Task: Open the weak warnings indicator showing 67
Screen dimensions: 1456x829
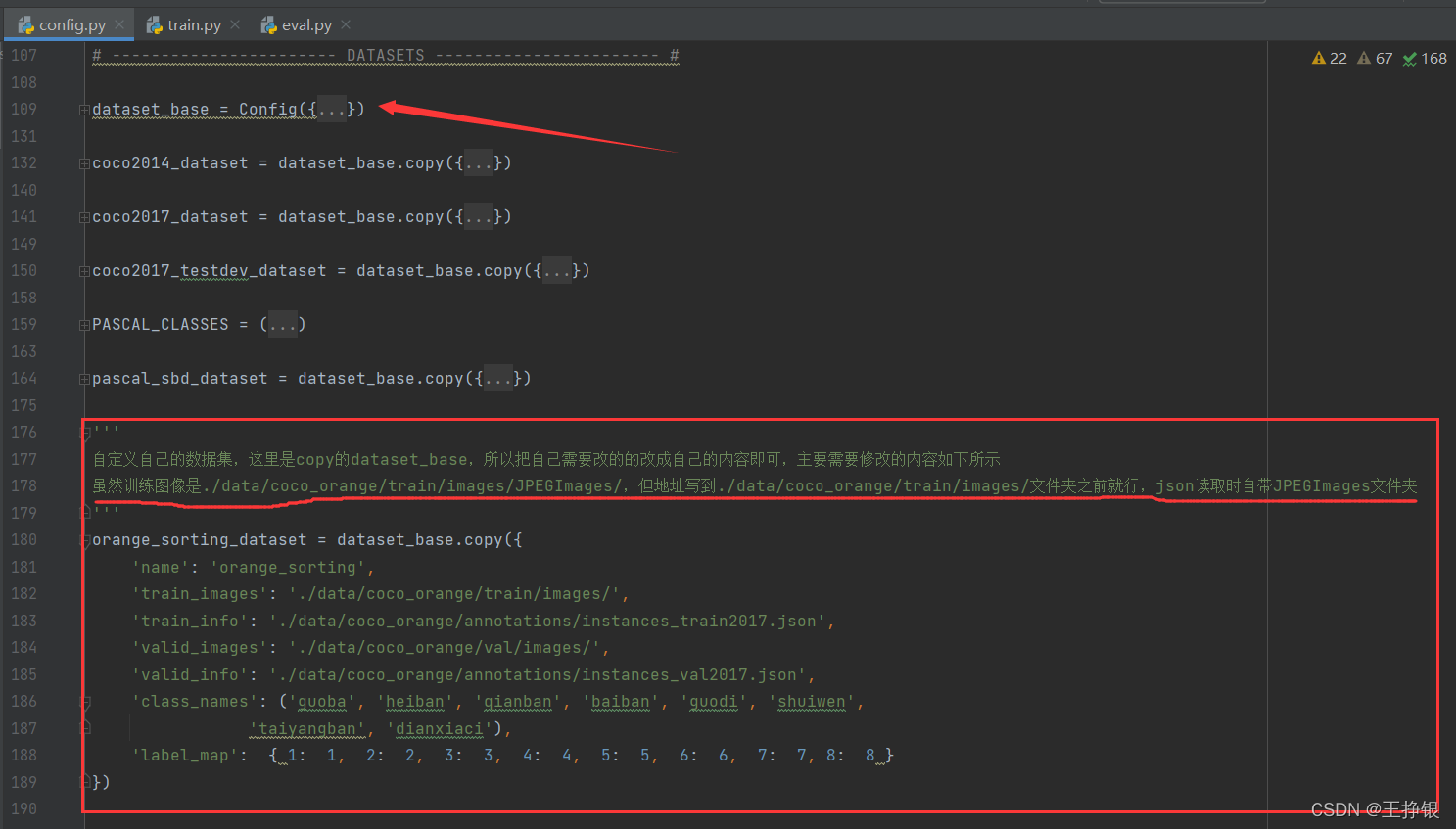Action: coord(1375,59)
